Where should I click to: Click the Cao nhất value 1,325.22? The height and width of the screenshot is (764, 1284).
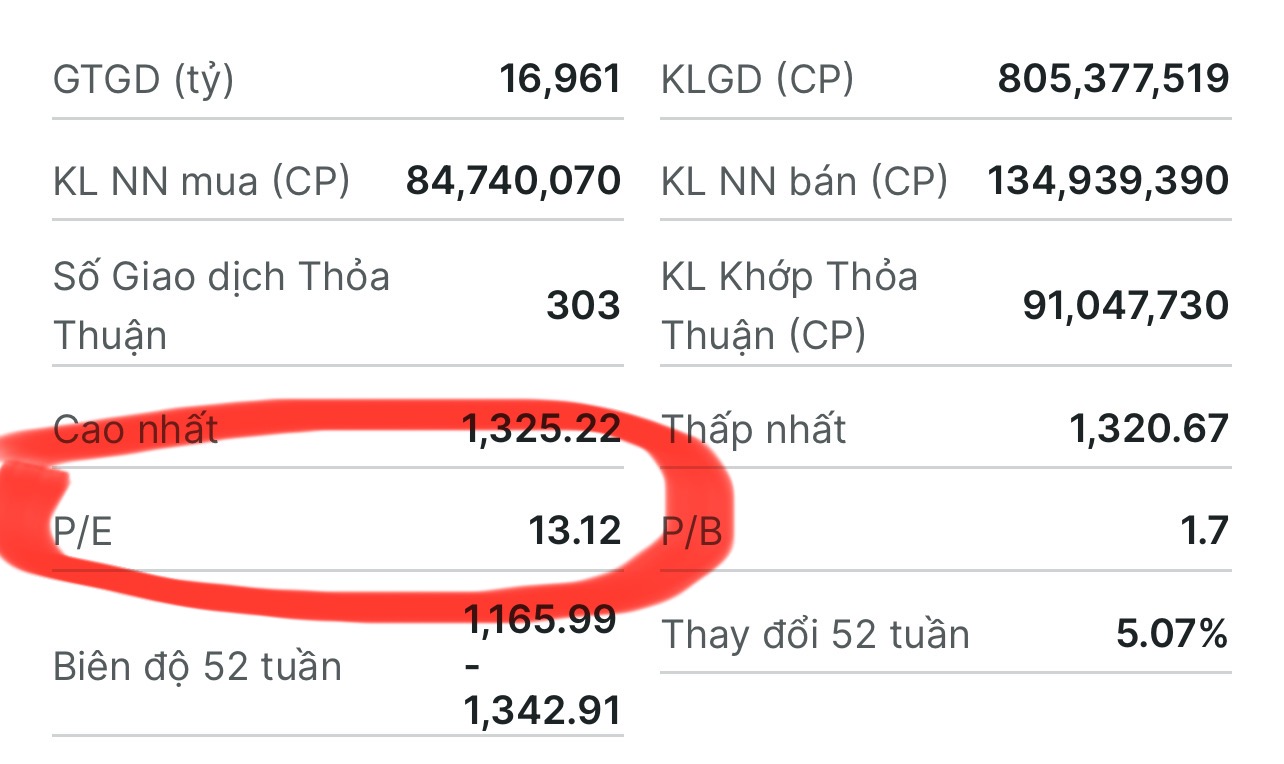541,429
